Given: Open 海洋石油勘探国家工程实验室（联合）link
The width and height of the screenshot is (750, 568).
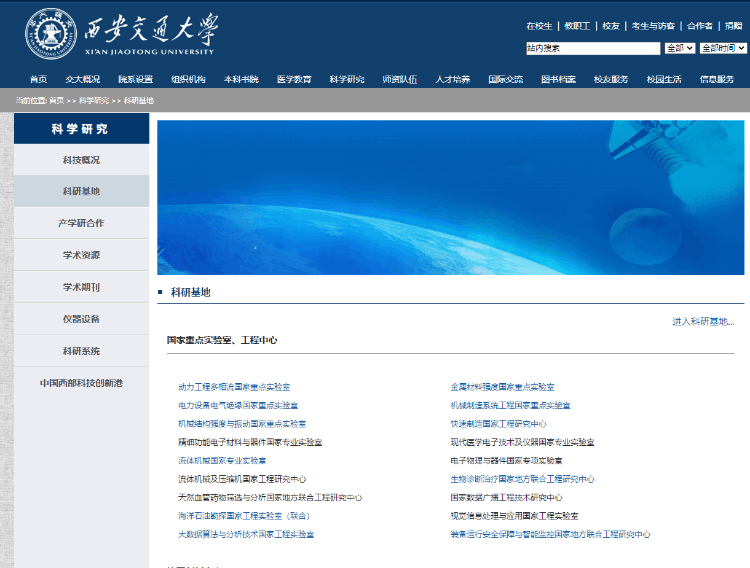Looking at the screenshot, I should pyautogui.click(x=244, y=516).
